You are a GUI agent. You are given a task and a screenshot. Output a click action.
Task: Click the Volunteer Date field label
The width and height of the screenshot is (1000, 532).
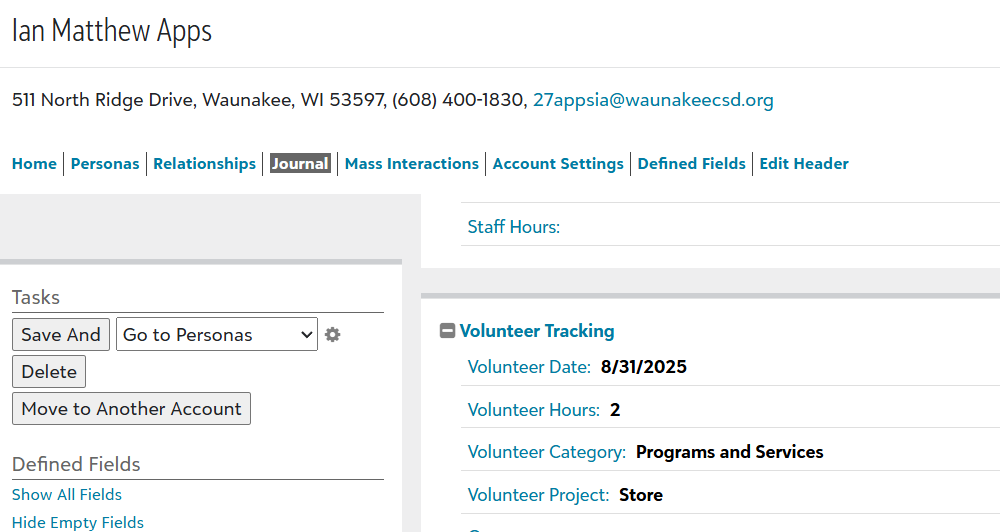pos(529,367)
